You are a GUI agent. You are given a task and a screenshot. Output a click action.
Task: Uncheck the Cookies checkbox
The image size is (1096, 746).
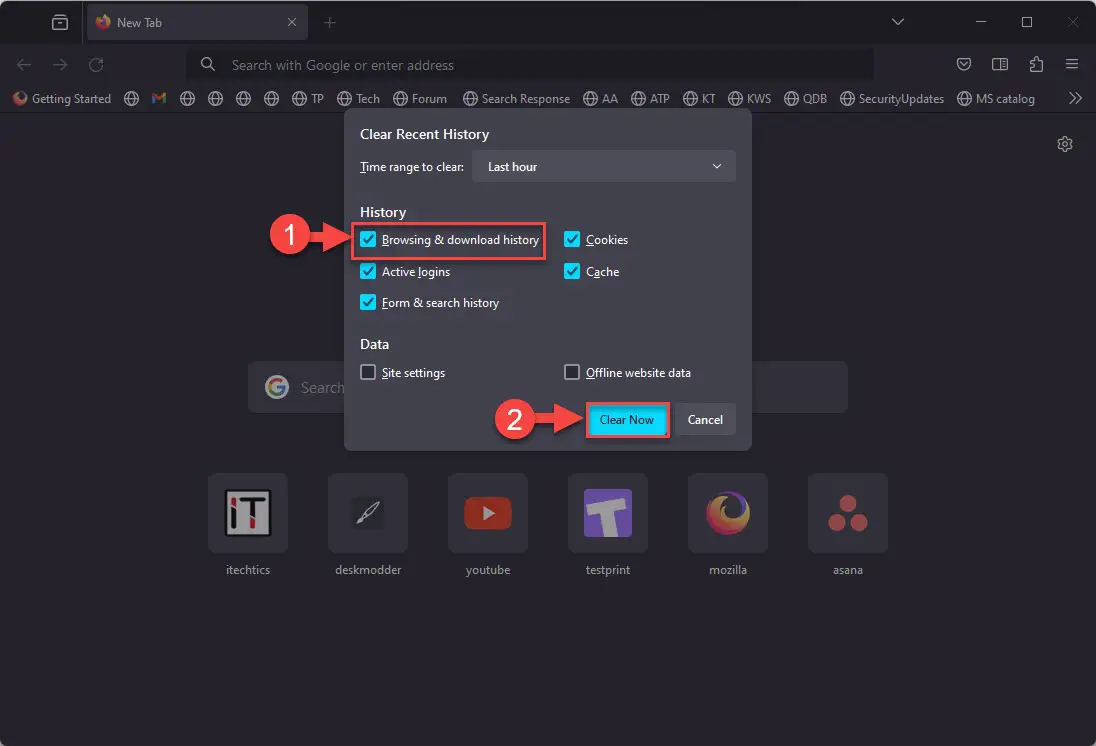pyautogui.click(x=572, y=239)
